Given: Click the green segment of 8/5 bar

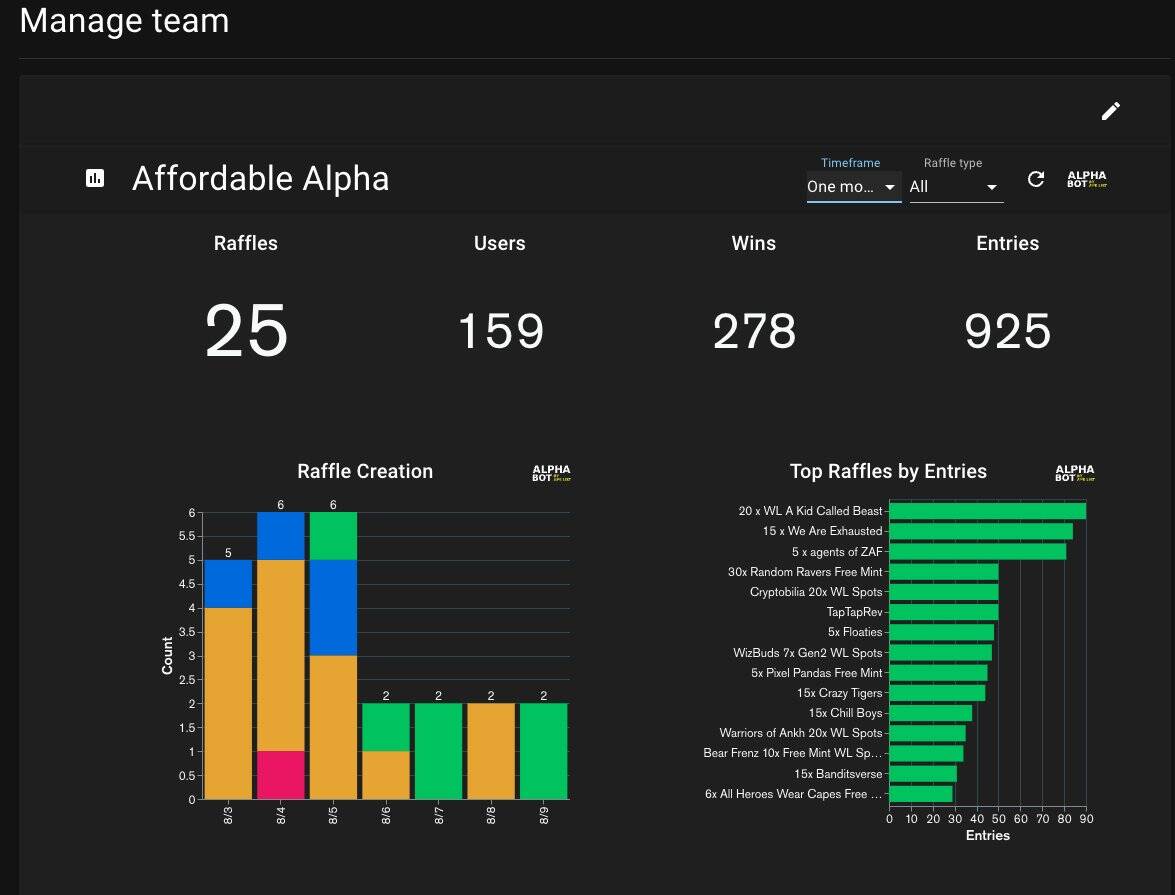Looking at the screenshot, I should pos(333,536).
